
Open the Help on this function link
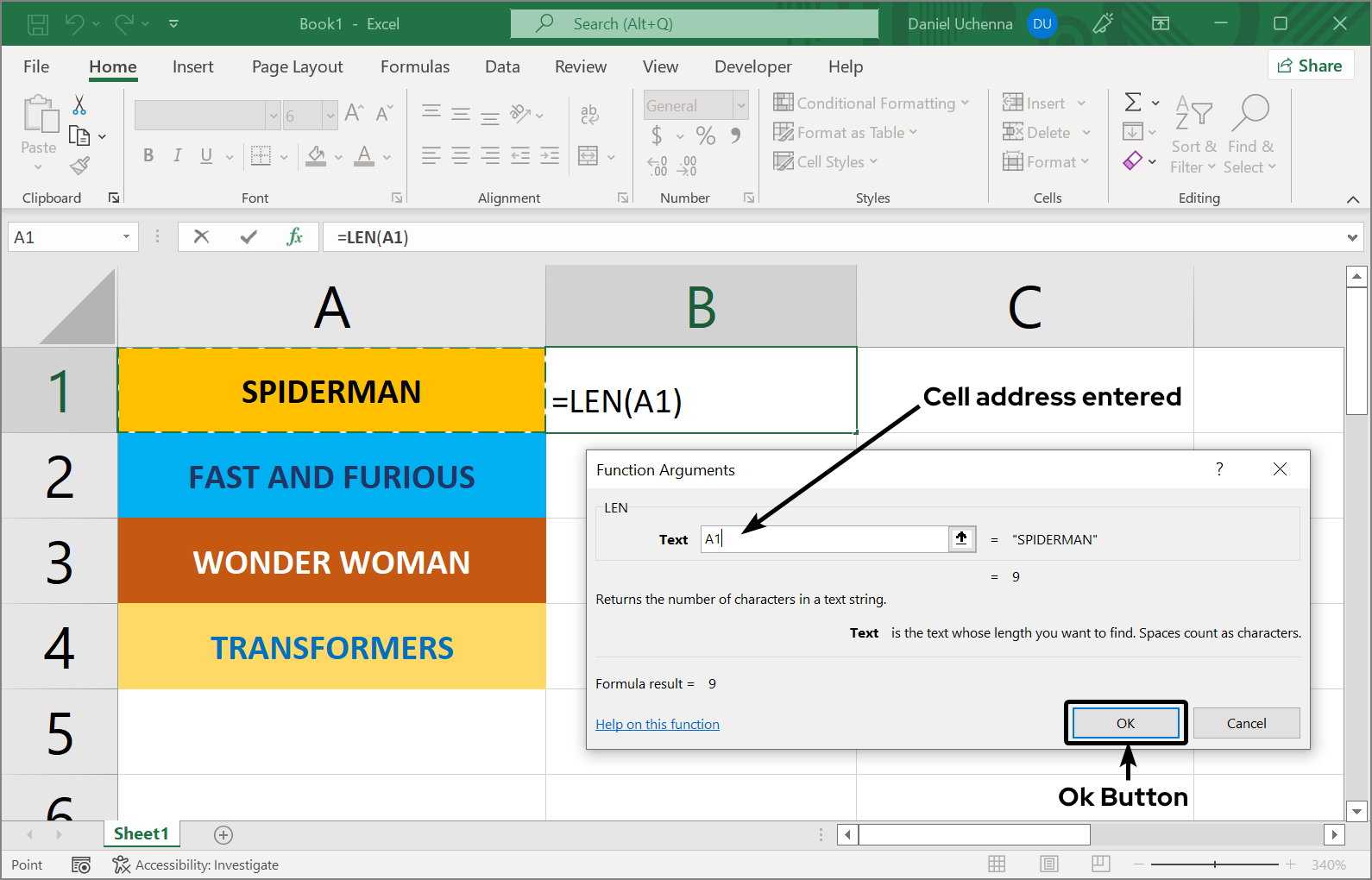[657, 725]
